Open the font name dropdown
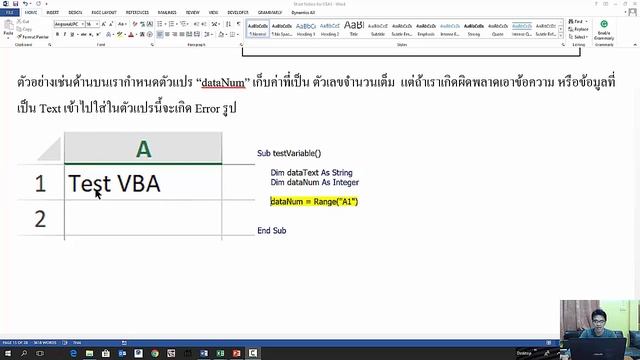Viewport: 640px width, 360px height. (x=82, y=24)
